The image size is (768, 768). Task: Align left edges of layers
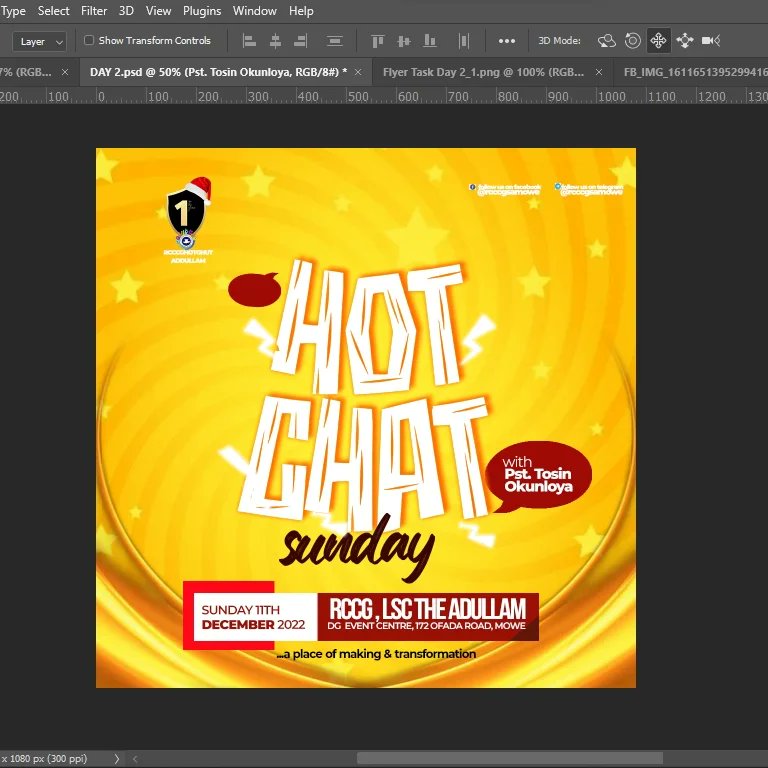249,41
